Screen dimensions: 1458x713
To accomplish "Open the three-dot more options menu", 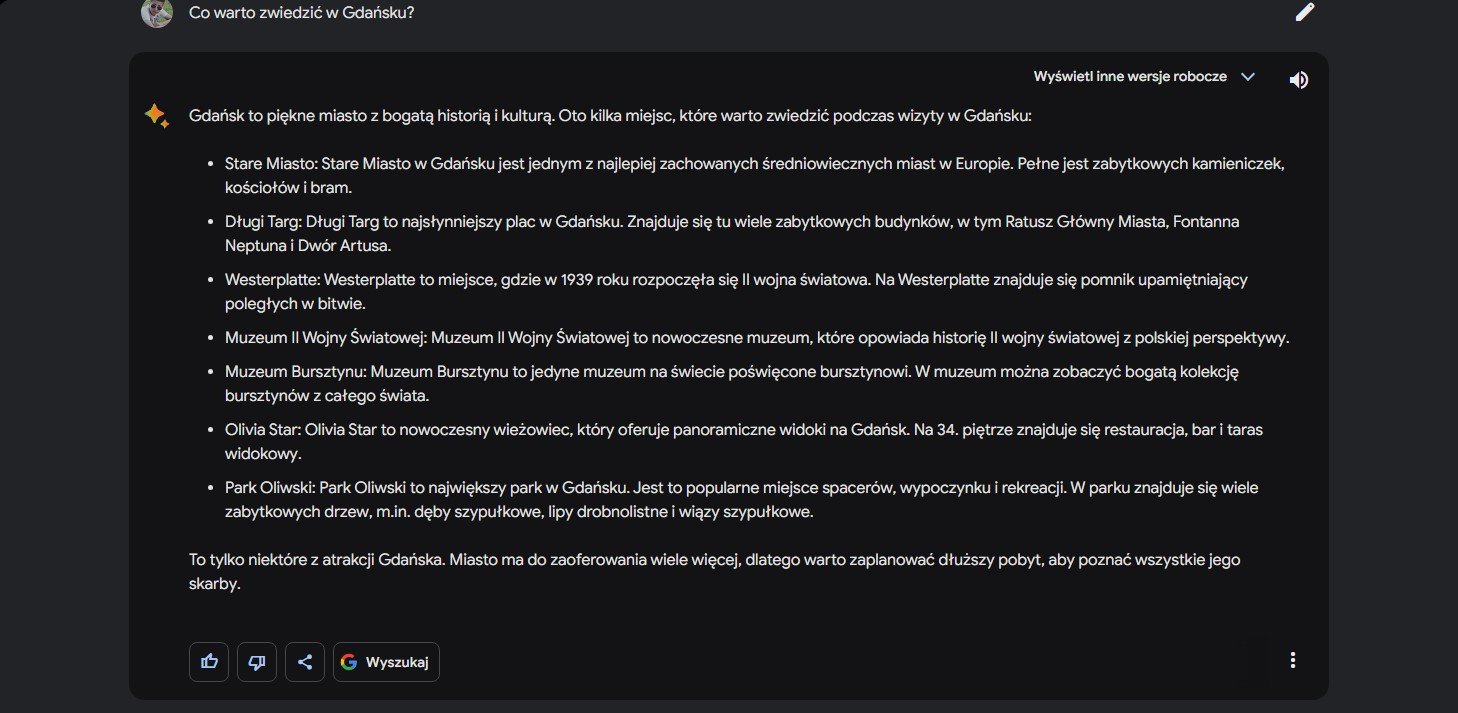I will tap(1293, 660).
